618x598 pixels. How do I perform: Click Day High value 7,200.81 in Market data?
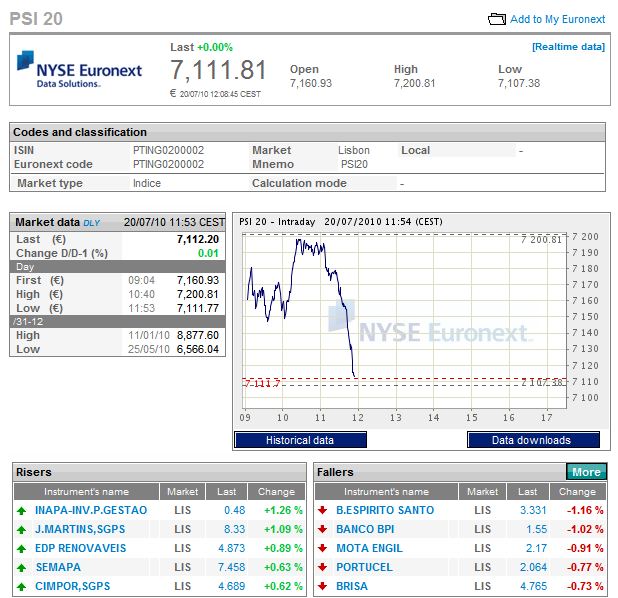(198, 294)
